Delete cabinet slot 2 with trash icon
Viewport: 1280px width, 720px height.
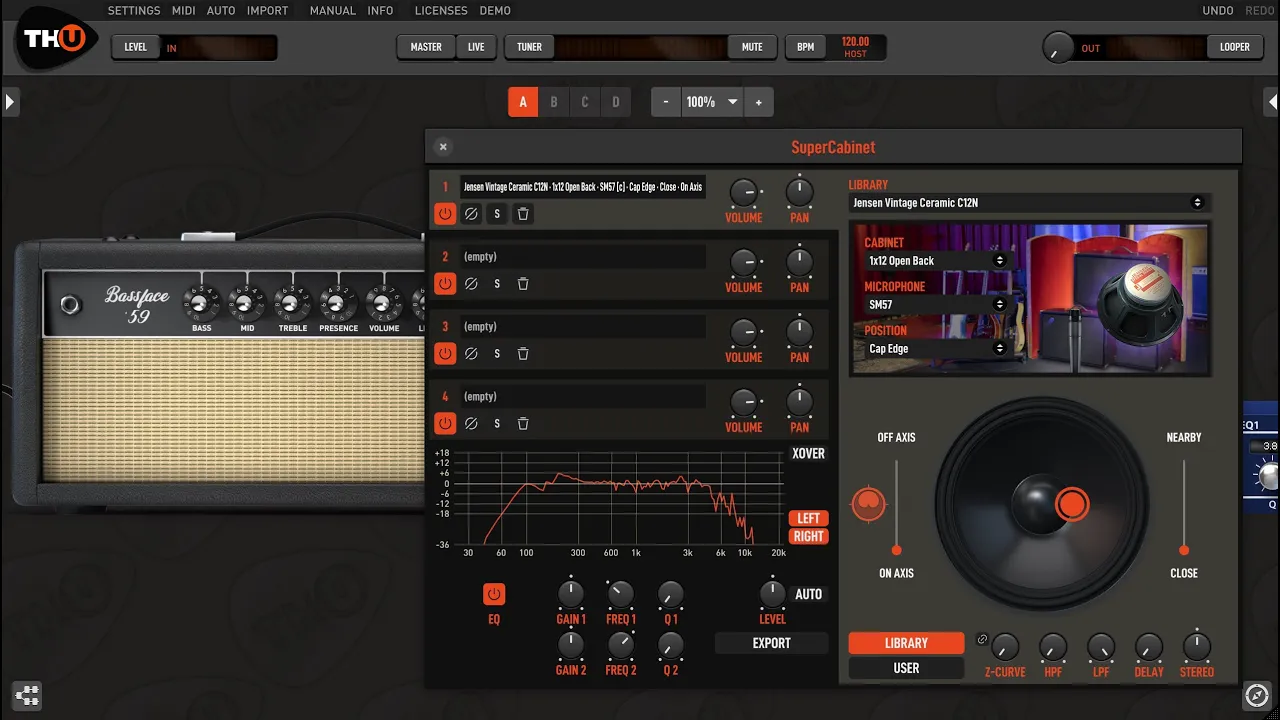[523, 284]
